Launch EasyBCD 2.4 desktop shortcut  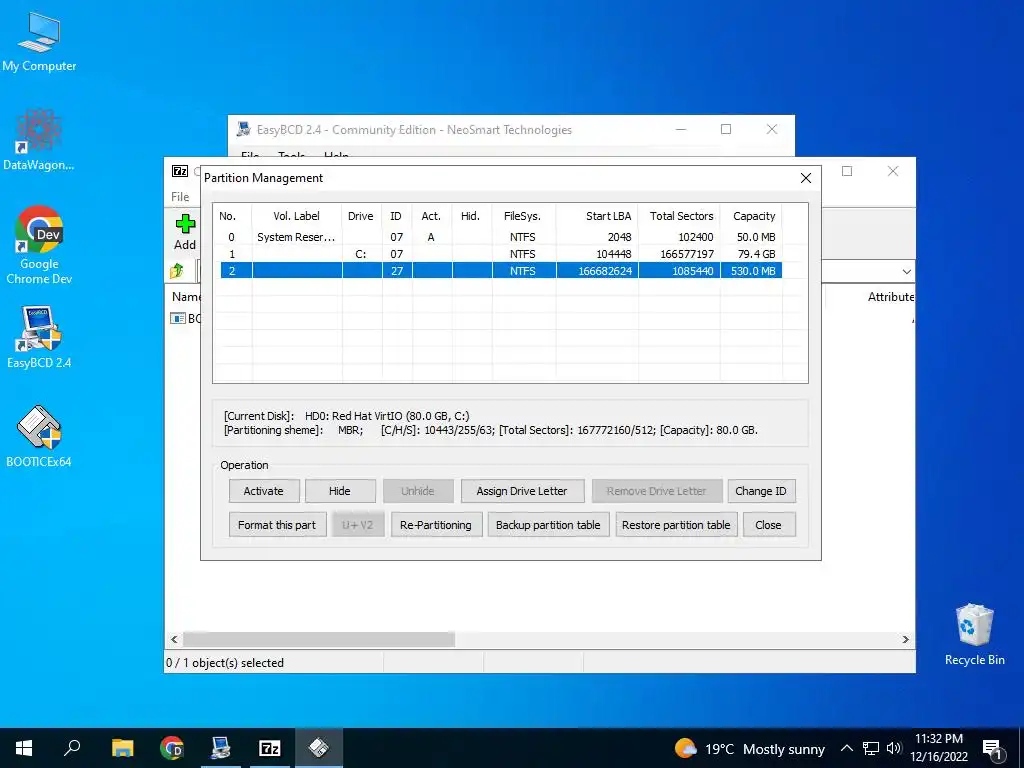(39, 337)
